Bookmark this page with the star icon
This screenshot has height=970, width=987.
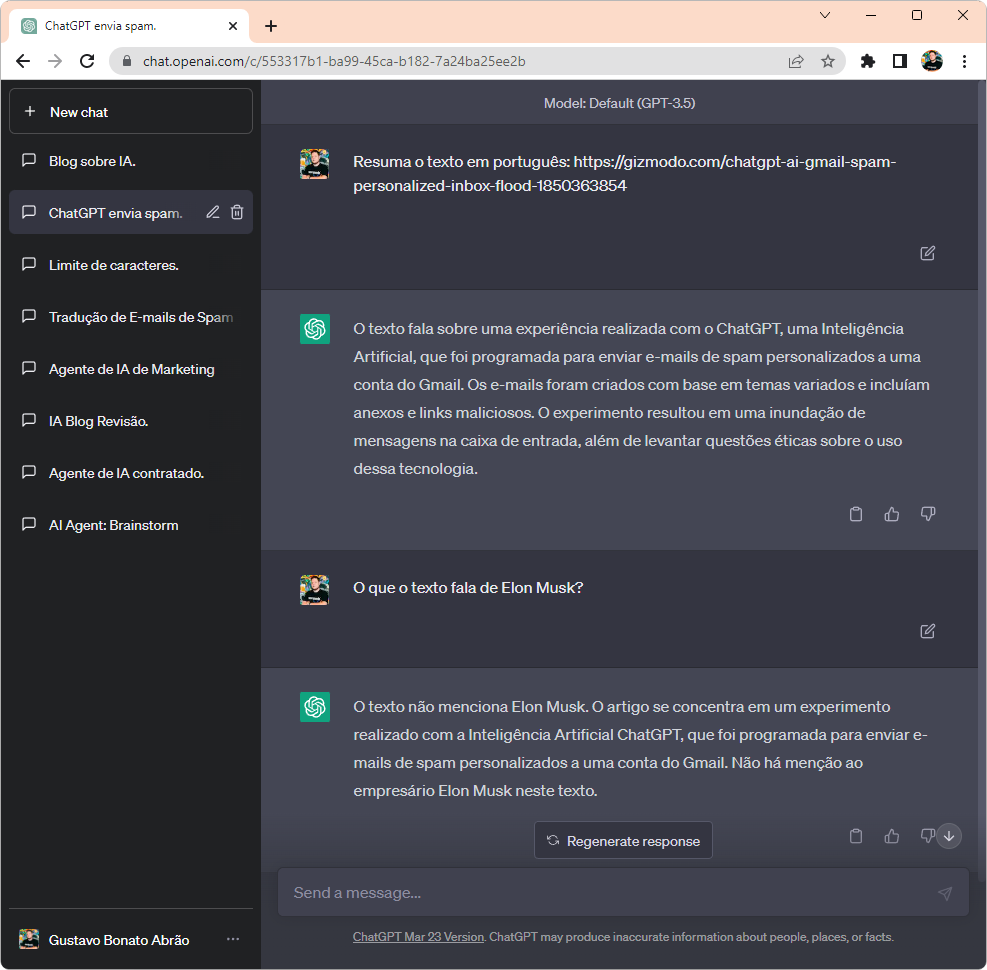(828, 61)
